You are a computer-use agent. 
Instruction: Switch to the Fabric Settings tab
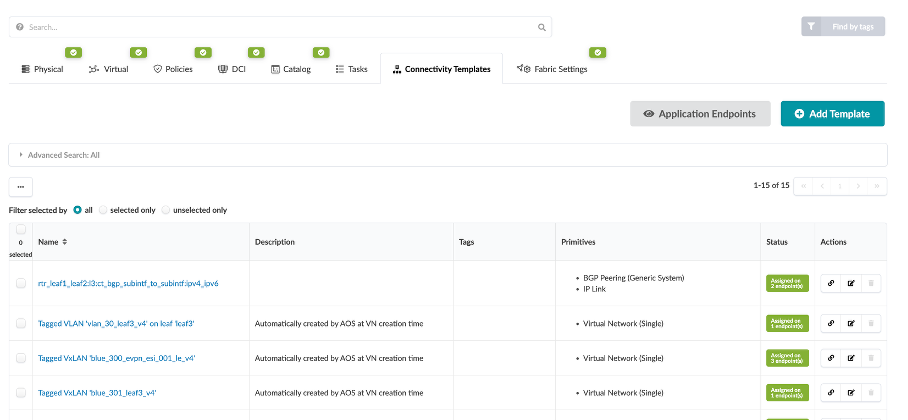tap(552, 69)
